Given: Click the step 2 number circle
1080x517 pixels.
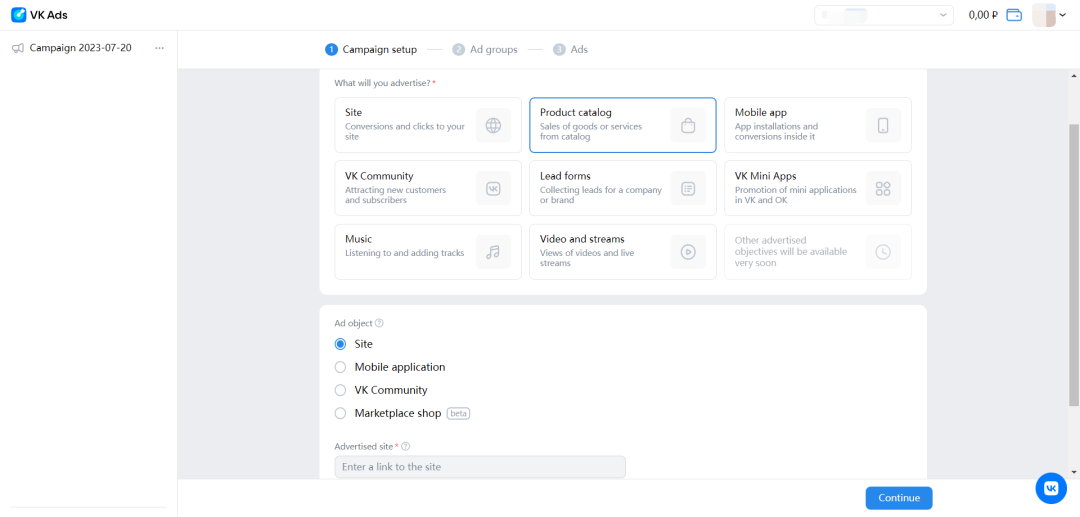Looking at the screenshot, I should (x=459, y=50).
